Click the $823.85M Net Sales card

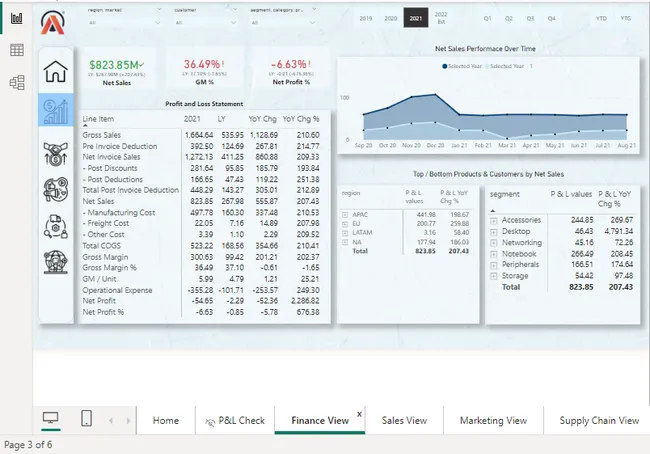point(117,68)
